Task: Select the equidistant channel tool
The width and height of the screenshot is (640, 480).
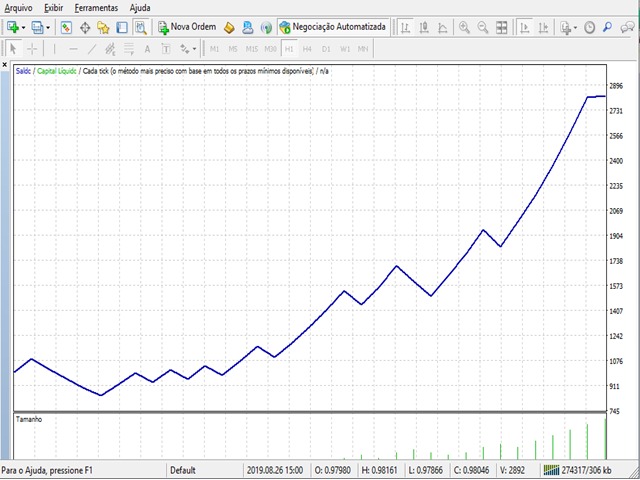Action: pyautogui.click(x=110, y=49)
